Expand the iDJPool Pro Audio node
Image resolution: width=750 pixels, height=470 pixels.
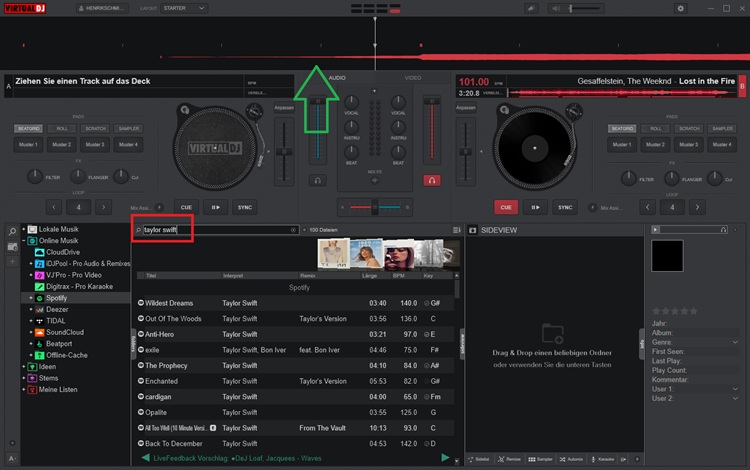(31, 263)
